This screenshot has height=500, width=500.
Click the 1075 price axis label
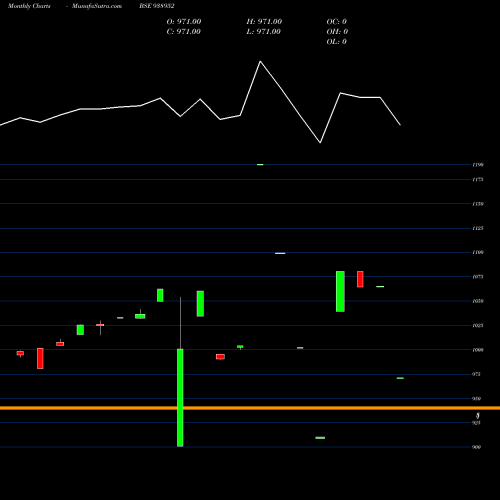point(478,277)
